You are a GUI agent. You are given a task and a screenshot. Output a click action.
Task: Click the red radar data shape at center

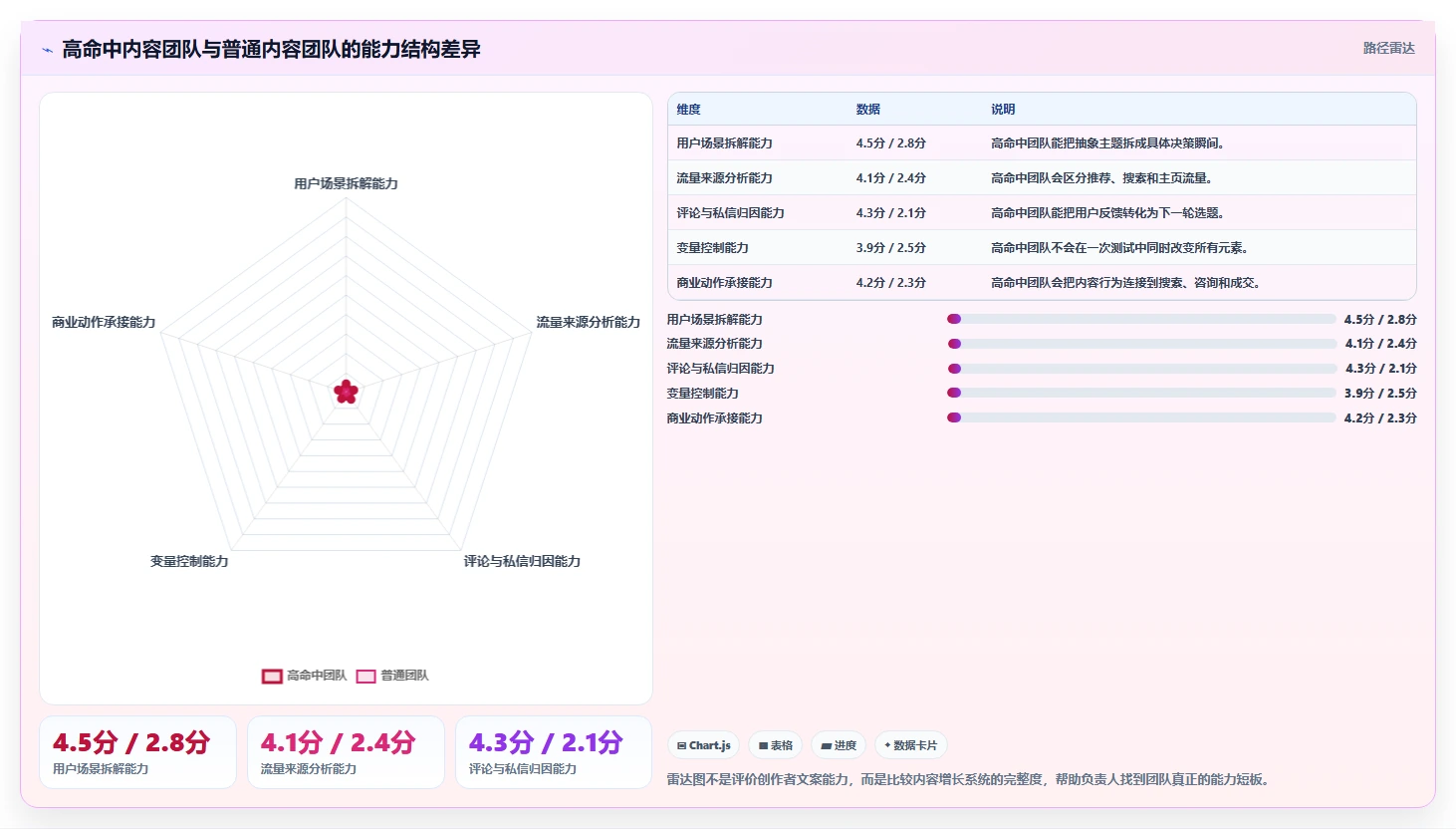point(346,392)
